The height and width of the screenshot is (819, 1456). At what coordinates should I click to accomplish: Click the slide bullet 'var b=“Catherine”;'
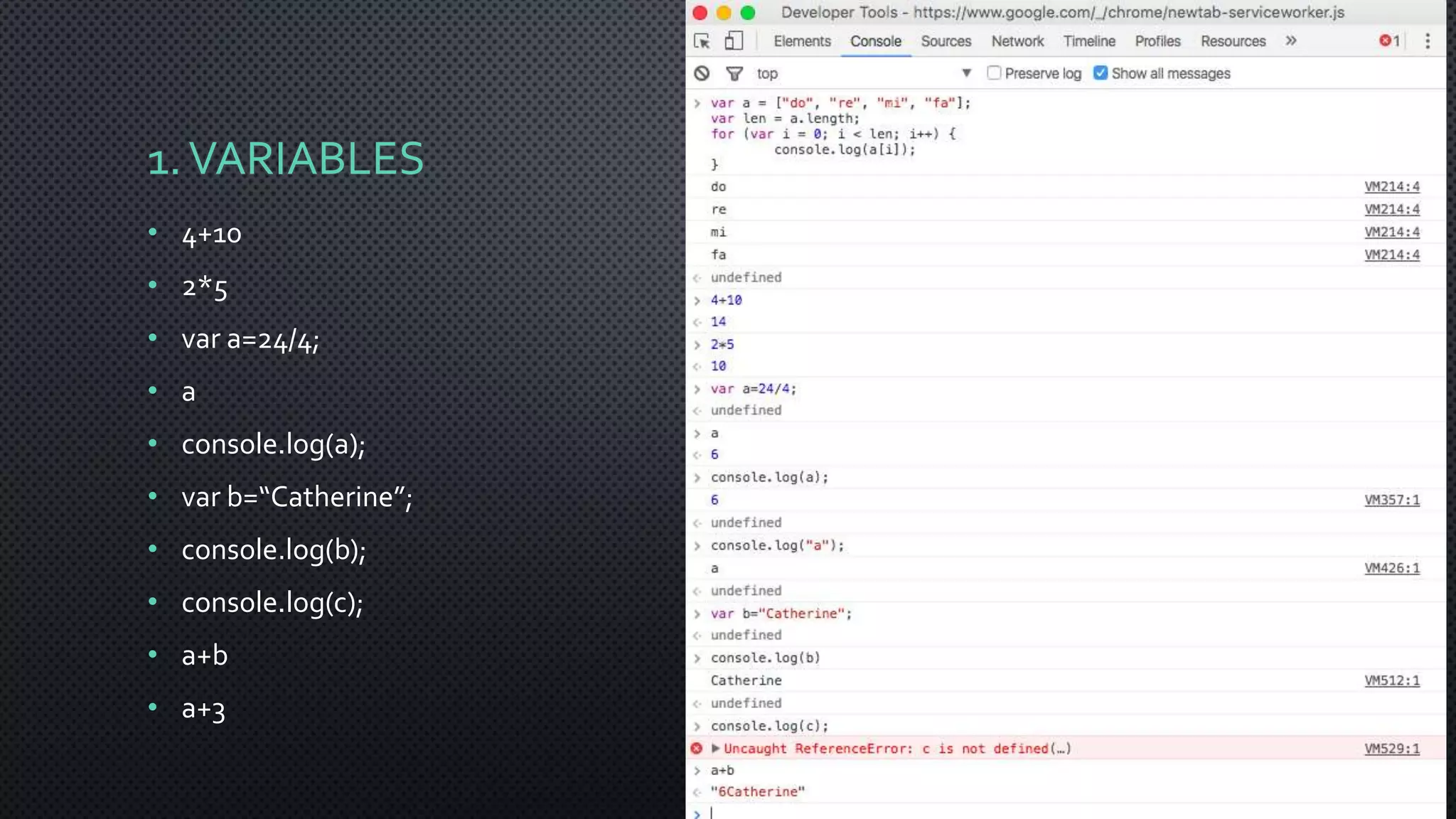297,497
